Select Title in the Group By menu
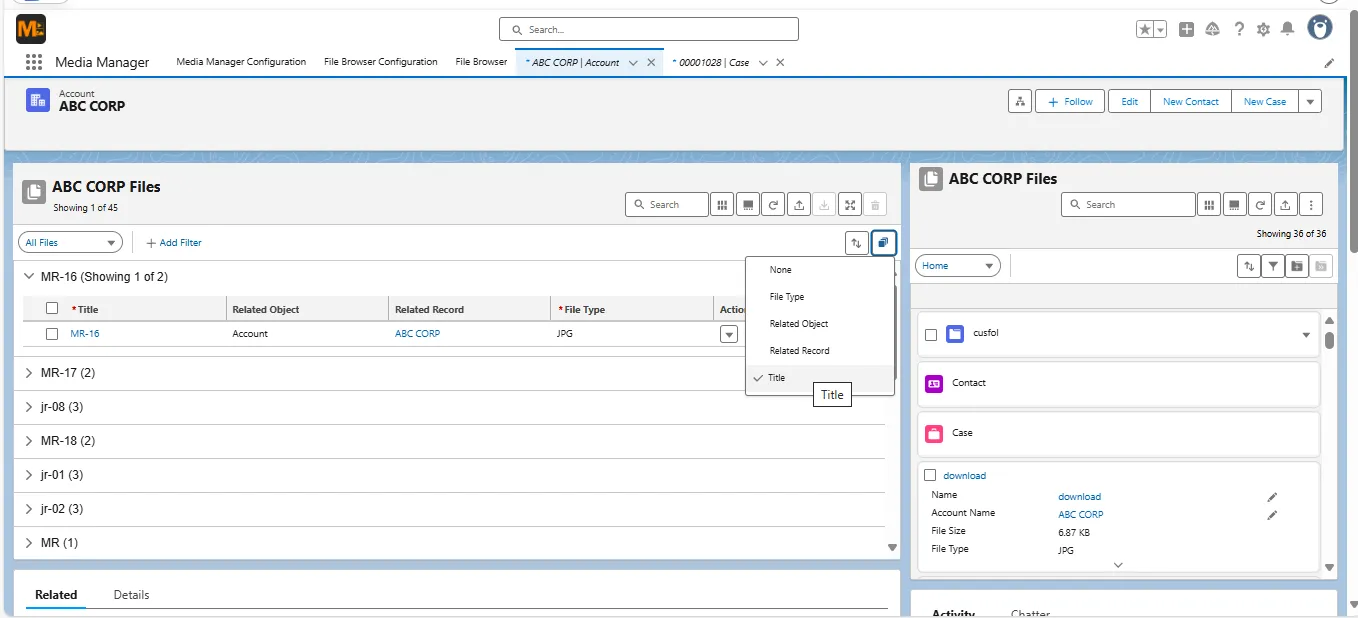 point(820,378)
